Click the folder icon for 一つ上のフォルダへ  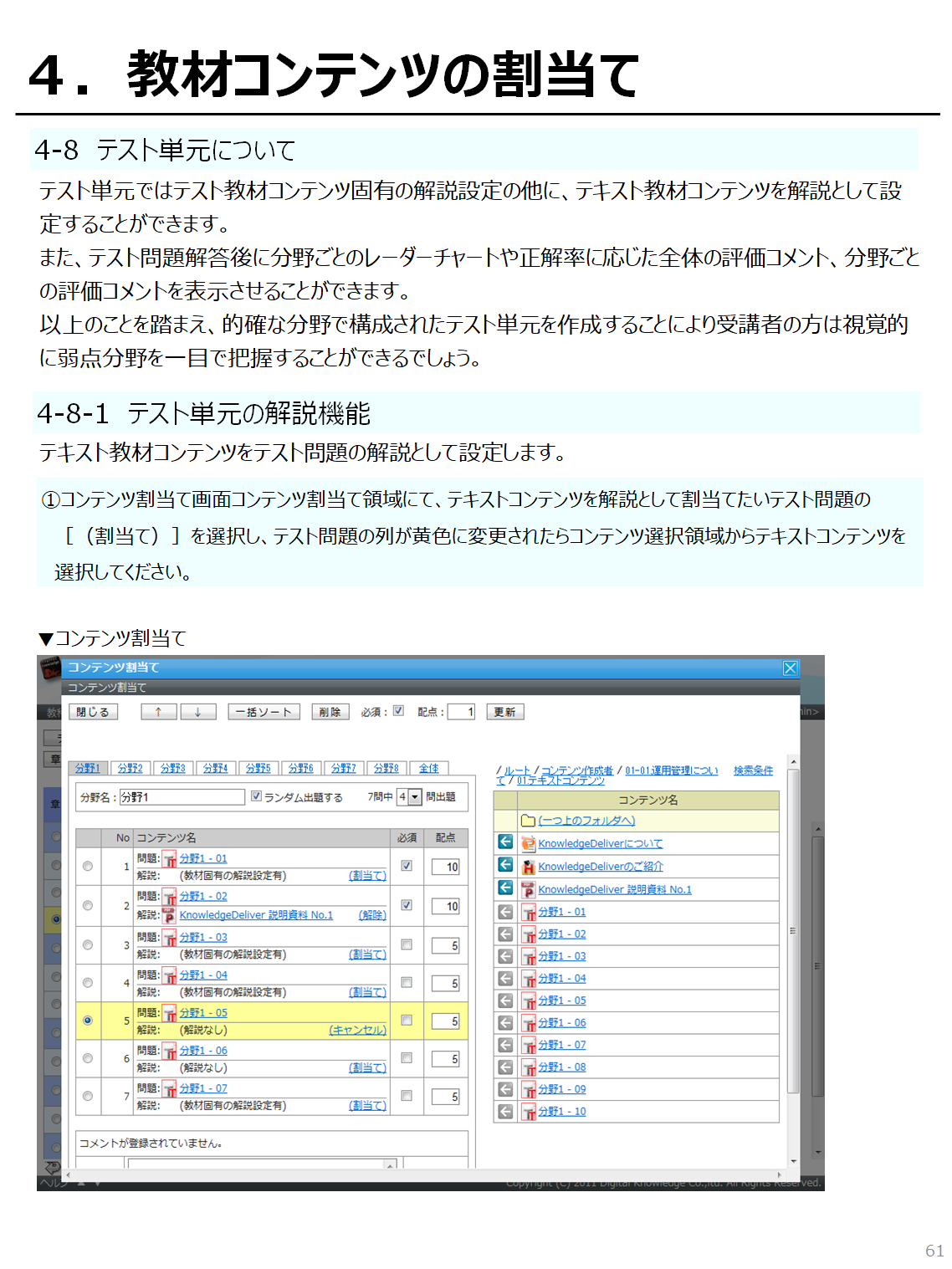[528, 821]
